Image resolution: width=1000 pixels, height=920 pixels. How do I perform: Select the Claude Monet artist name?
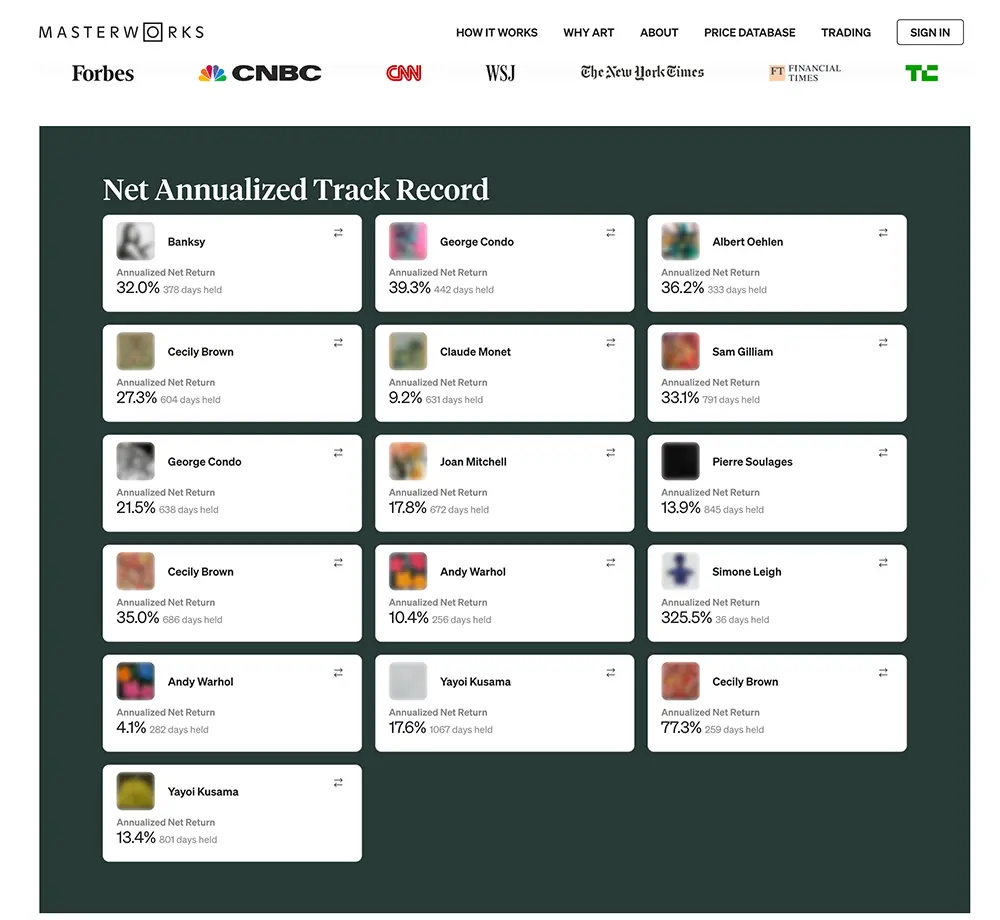(475, 352)
